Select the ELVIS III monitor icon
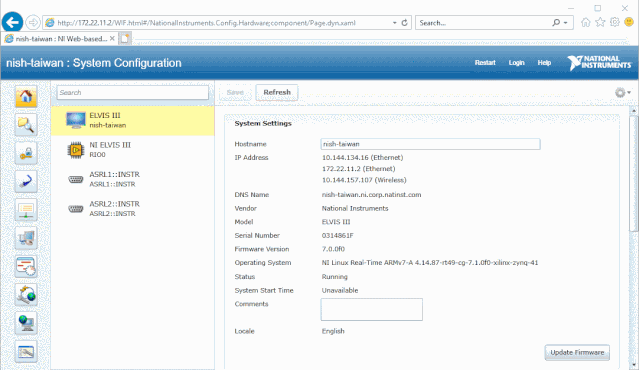 pos(76,120)
